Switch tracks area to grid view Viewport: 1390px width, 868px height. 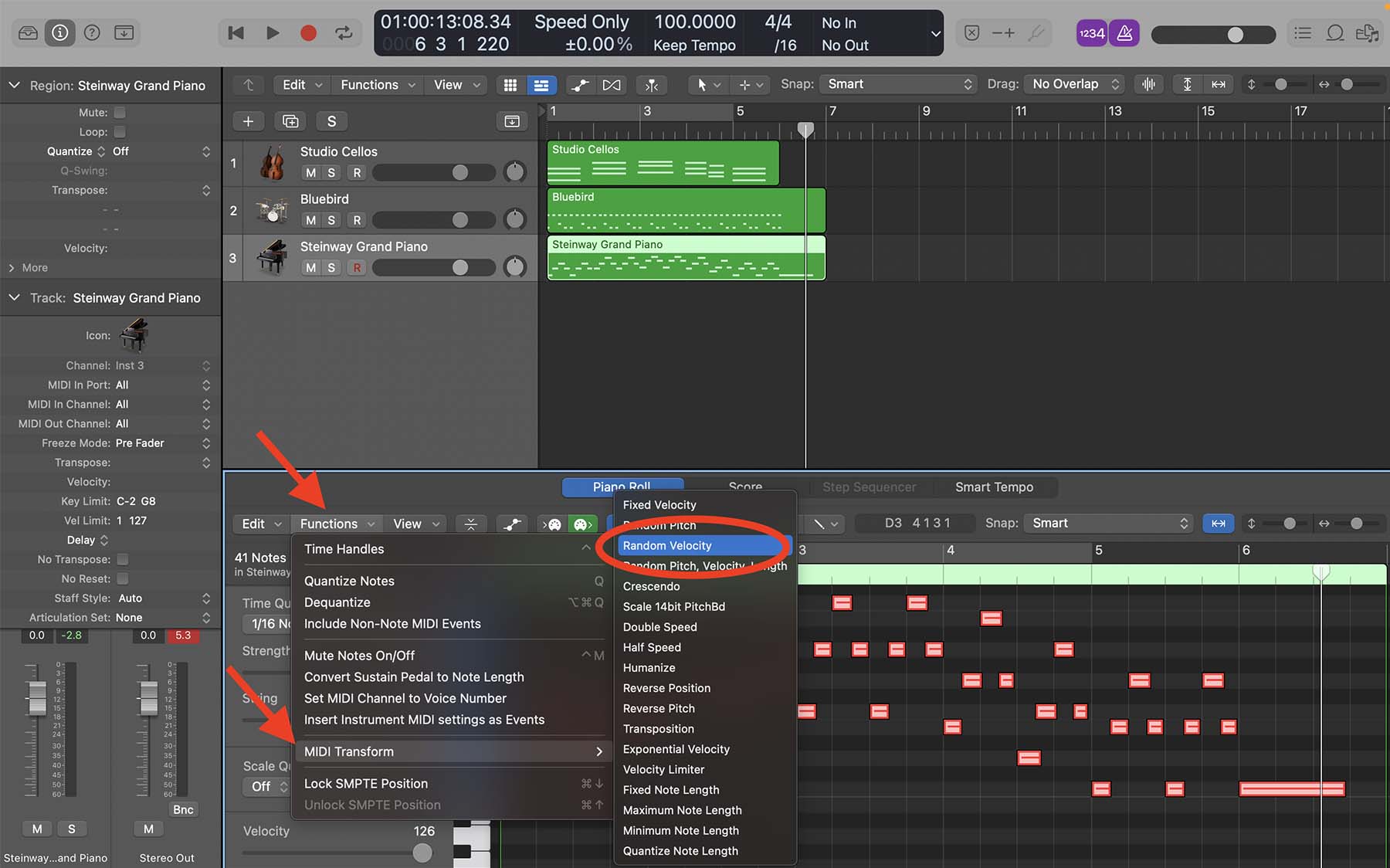coord(510,85)
